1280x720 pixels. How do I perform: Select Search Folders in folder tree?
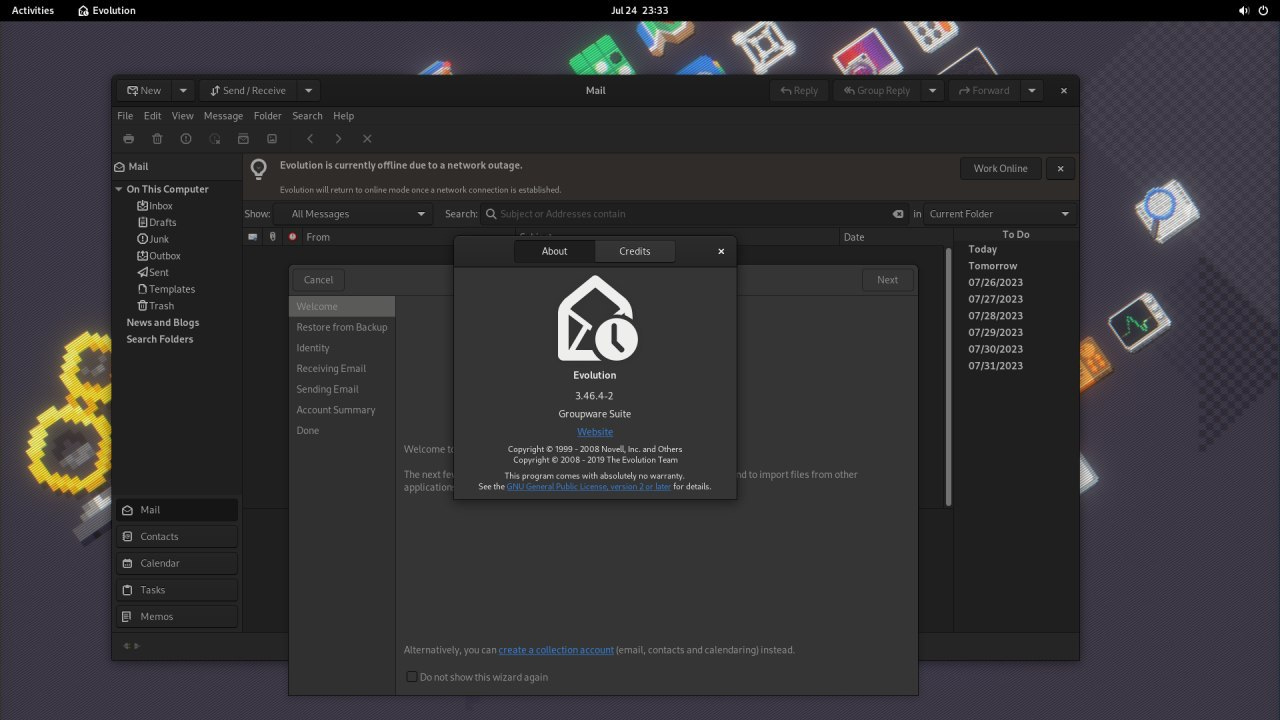(x=160, y=339)
